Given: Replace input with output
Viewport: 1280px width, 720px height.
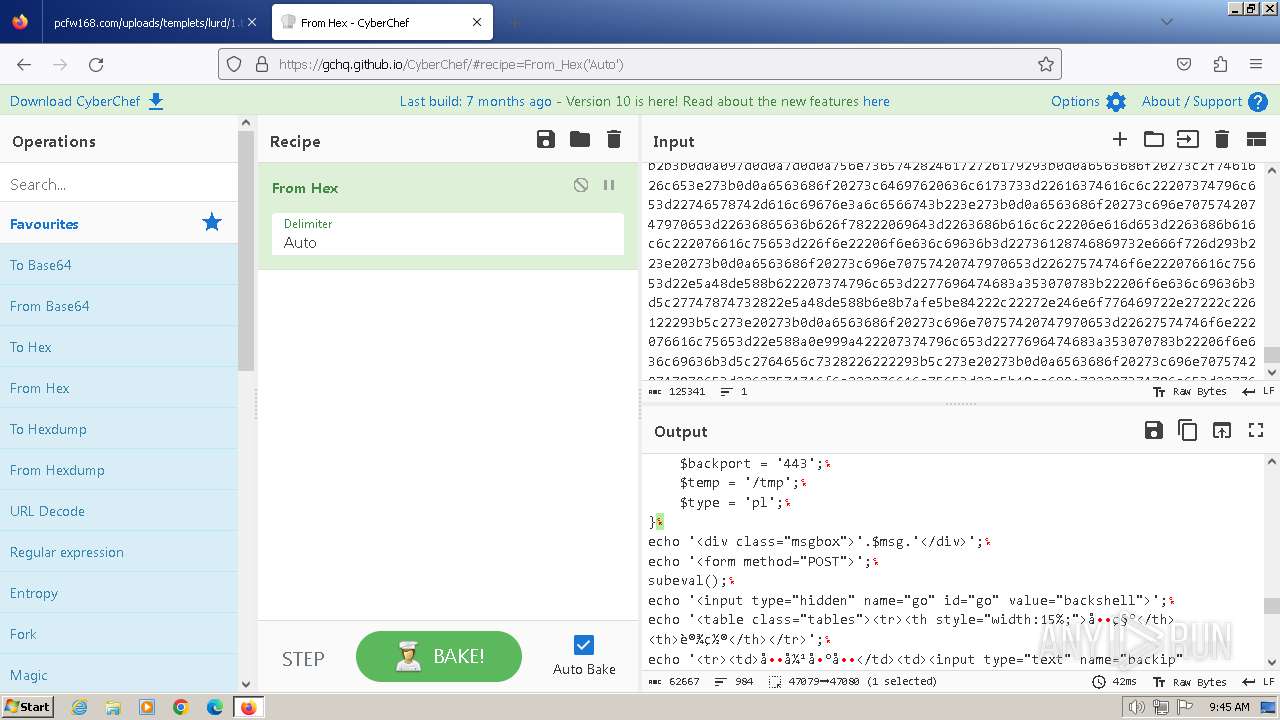Looking at the screenshot, I should coord(1222,430).
